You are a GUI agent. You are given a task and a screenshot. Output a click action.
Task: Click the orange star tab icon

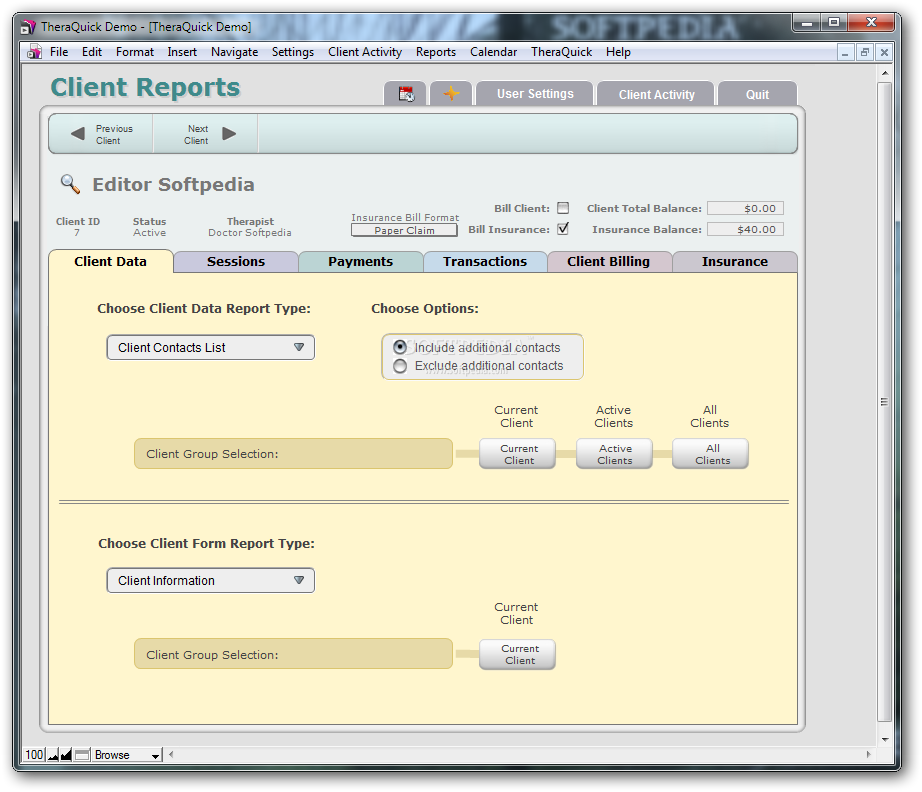451,94
